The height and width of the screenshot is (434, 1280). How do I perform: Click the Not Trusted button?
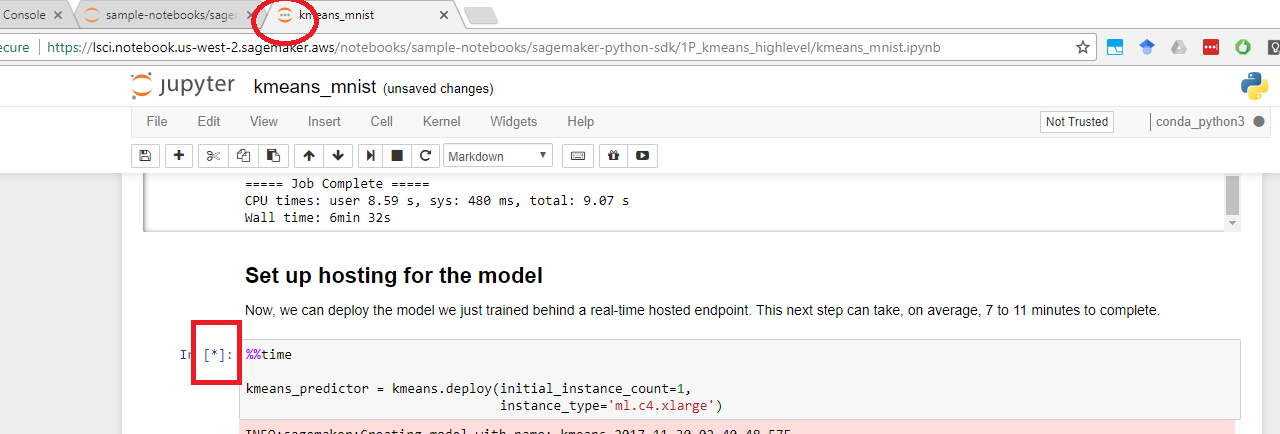[x=1077, y=122]
